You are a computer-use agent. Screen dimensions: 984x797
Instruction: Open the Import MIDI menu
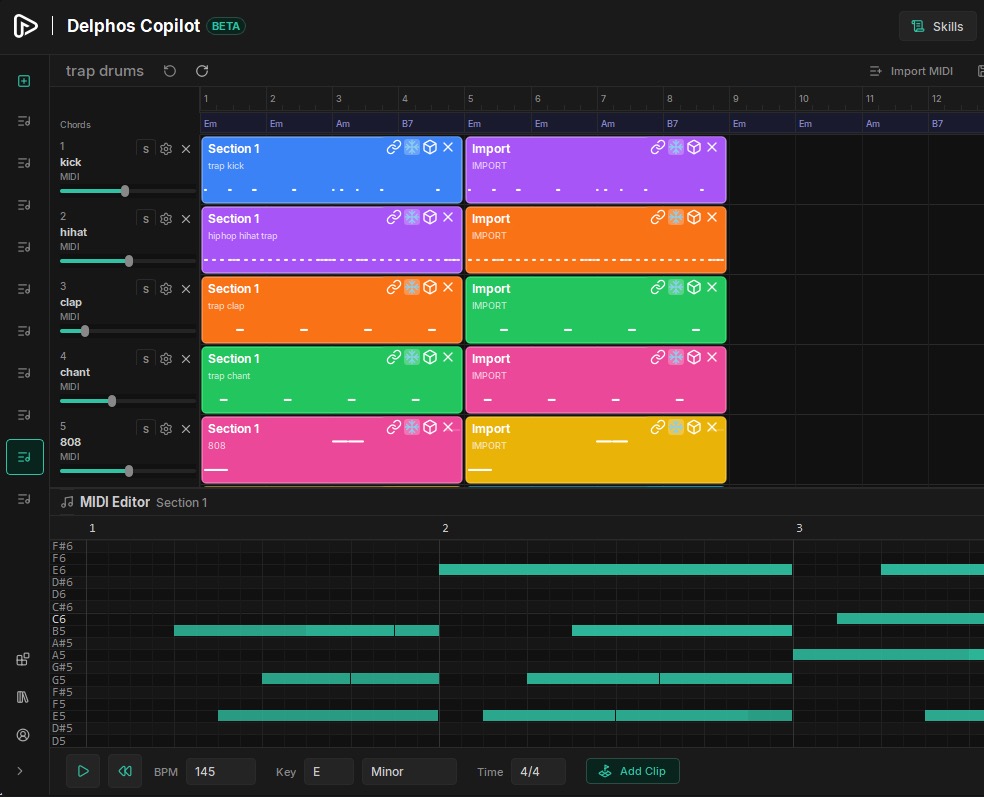coord(911,71)
